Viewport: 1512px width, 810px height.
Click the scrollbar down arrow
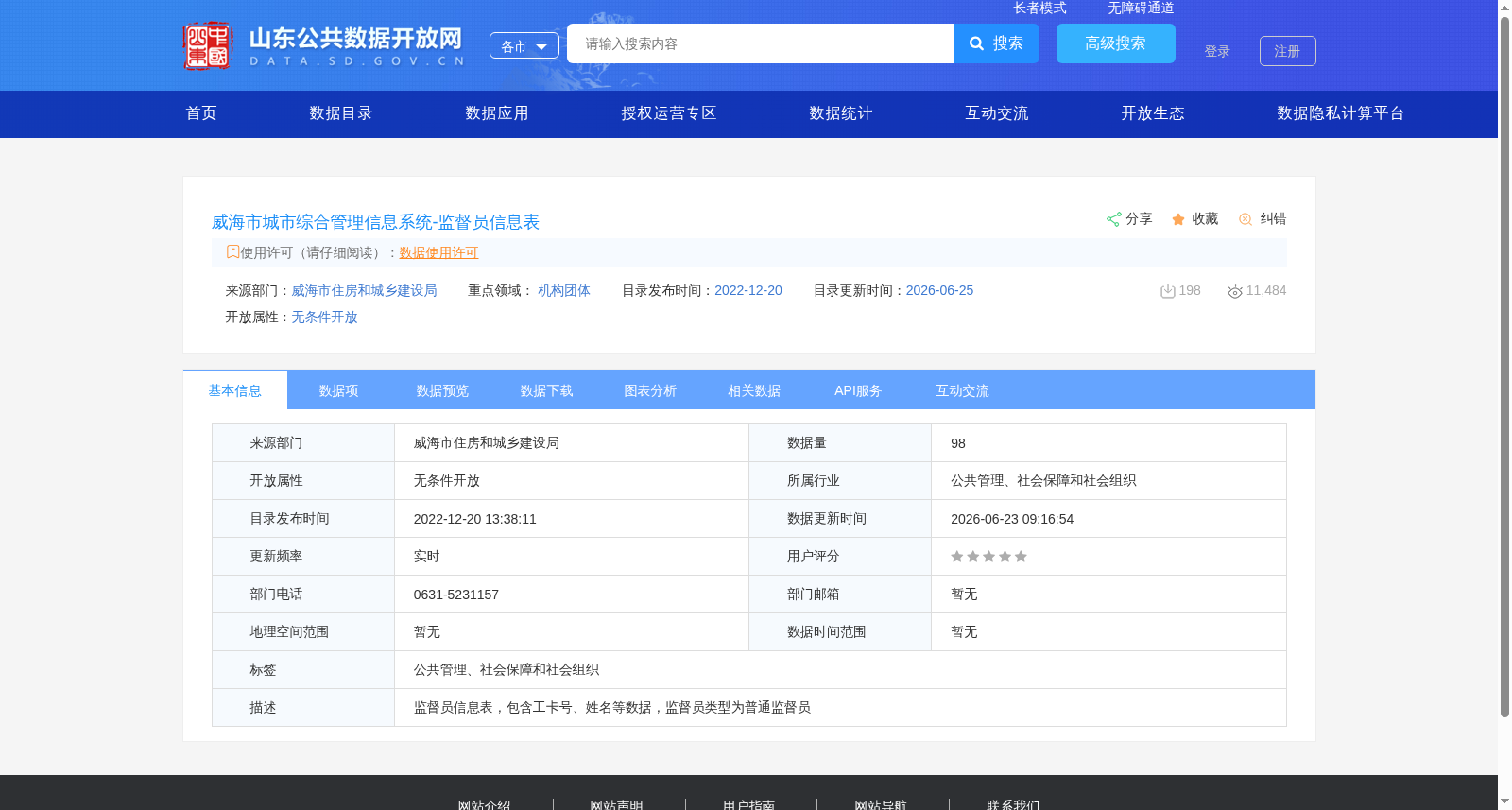click(1504, 802)
